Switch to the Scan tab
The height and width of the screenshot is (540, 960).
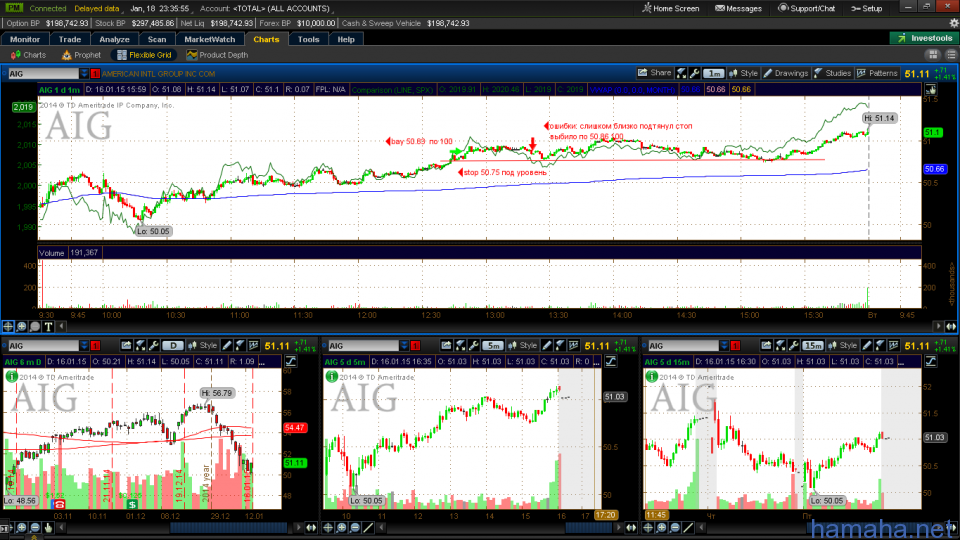coord(157,39)
